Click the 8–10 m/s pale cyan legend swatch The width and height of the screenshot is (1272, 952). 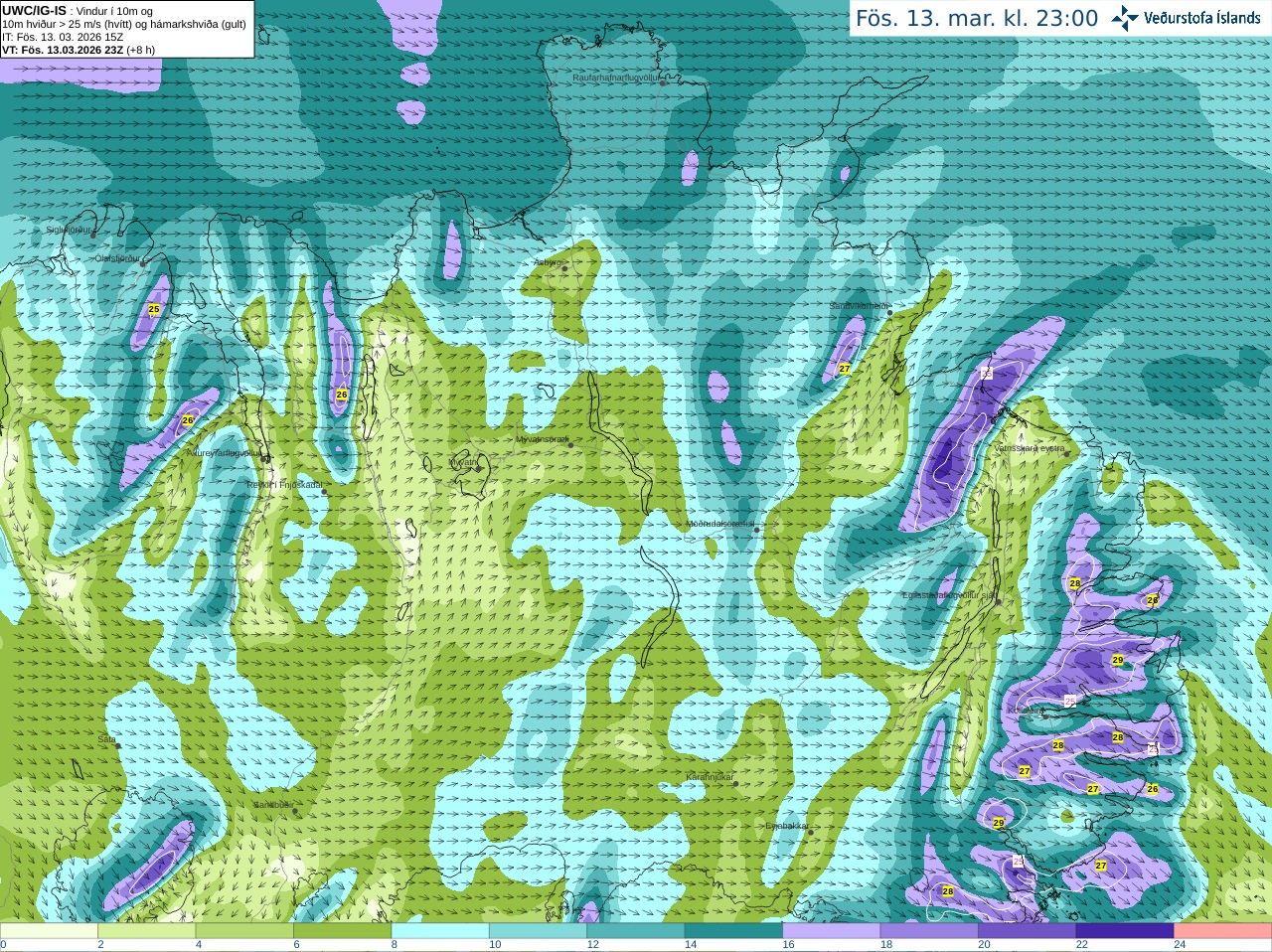point(440,931)
